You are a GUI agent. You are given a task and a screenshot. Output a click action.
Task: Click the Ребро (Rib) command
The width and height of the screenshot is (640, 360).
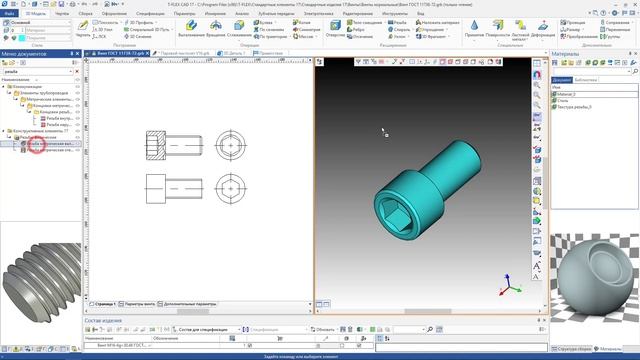coord(355,29)
